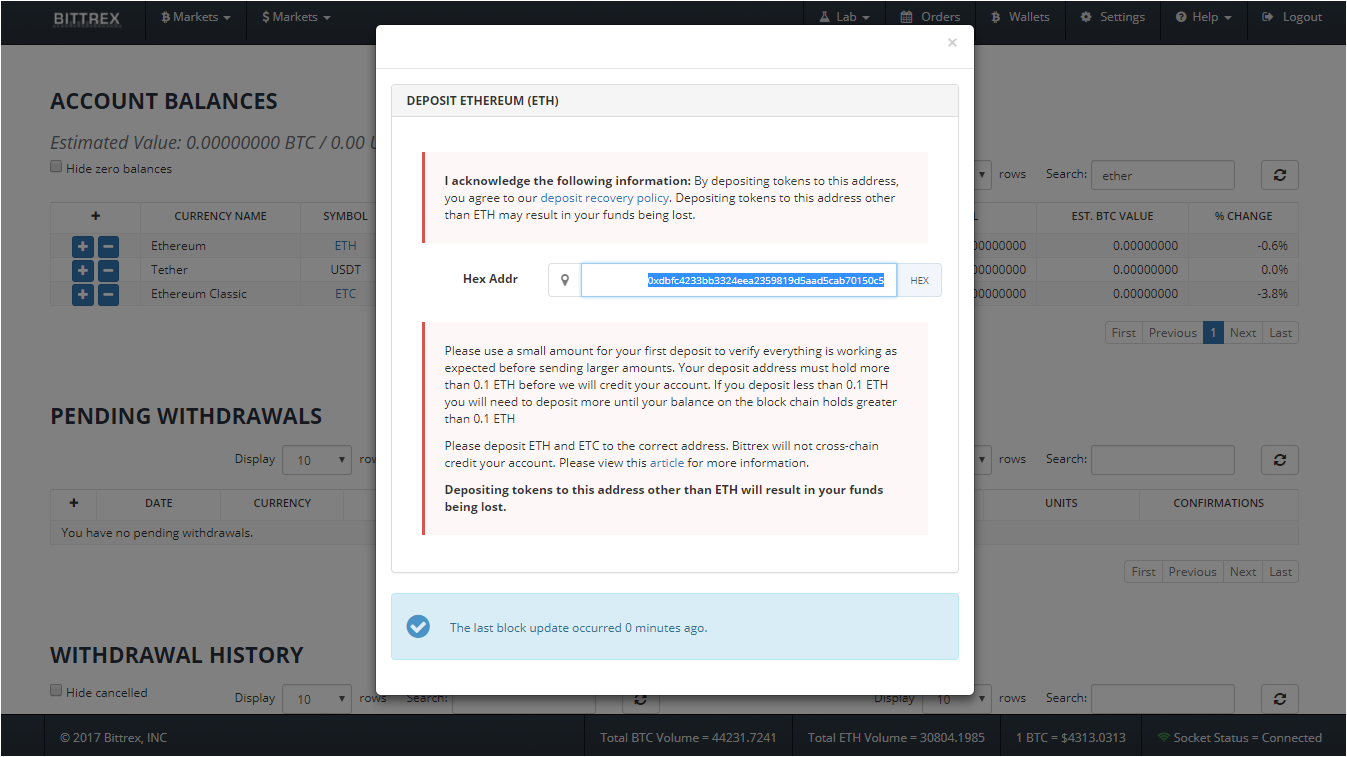Click plus deposit button for Tether row
Viewport: 1347px width, 757px height.
(x=83, y=270)
